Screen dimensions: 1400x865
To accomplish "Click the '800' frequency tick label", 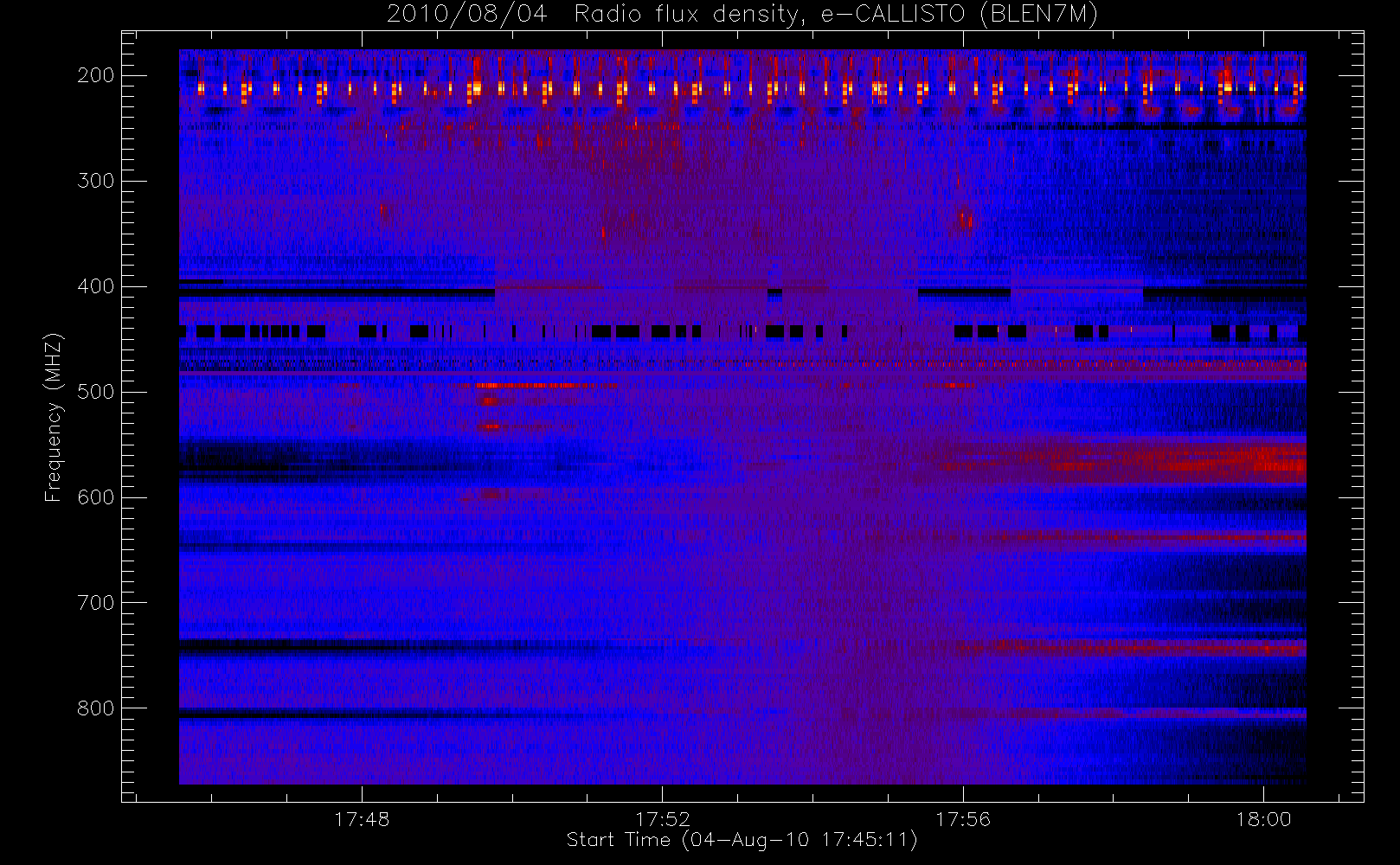I will [x=95, y=708].
